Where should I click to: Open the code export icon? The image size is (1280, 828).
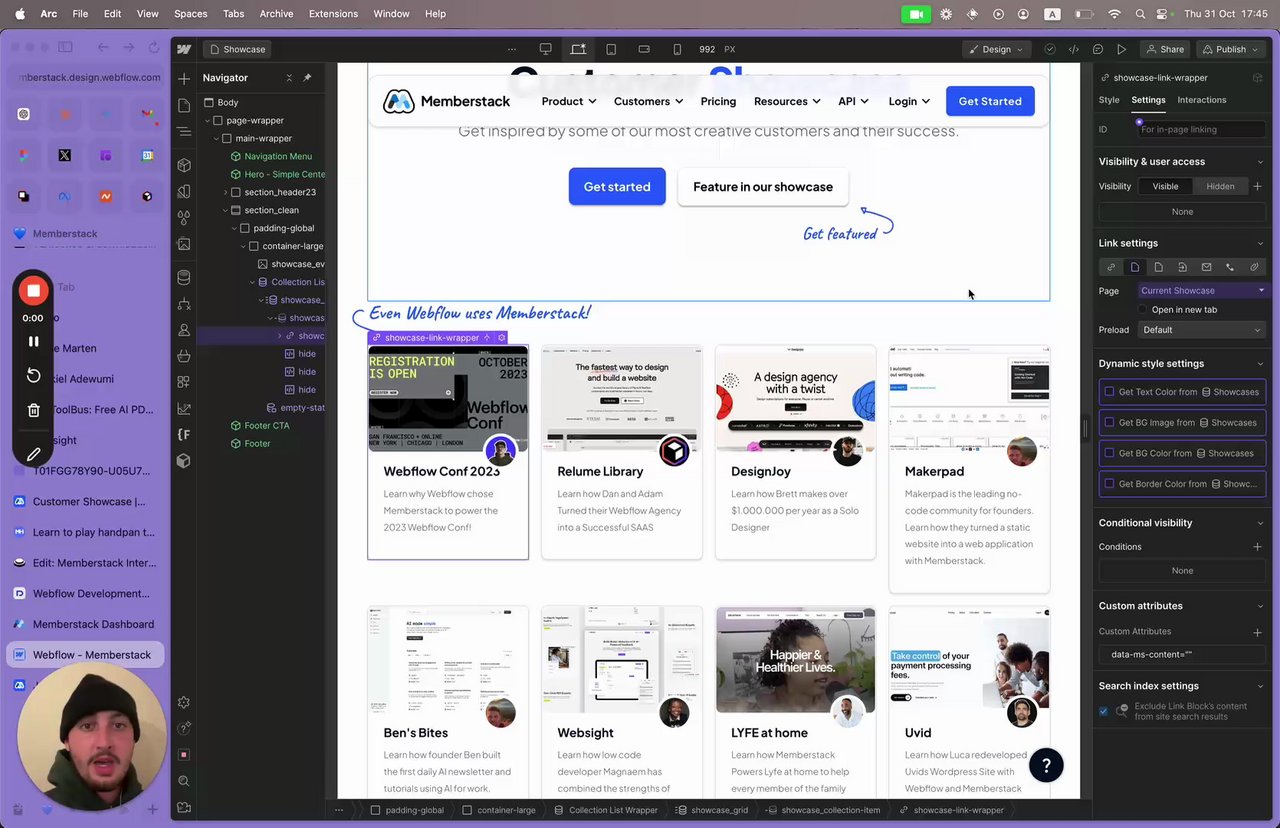[1073, 49]
